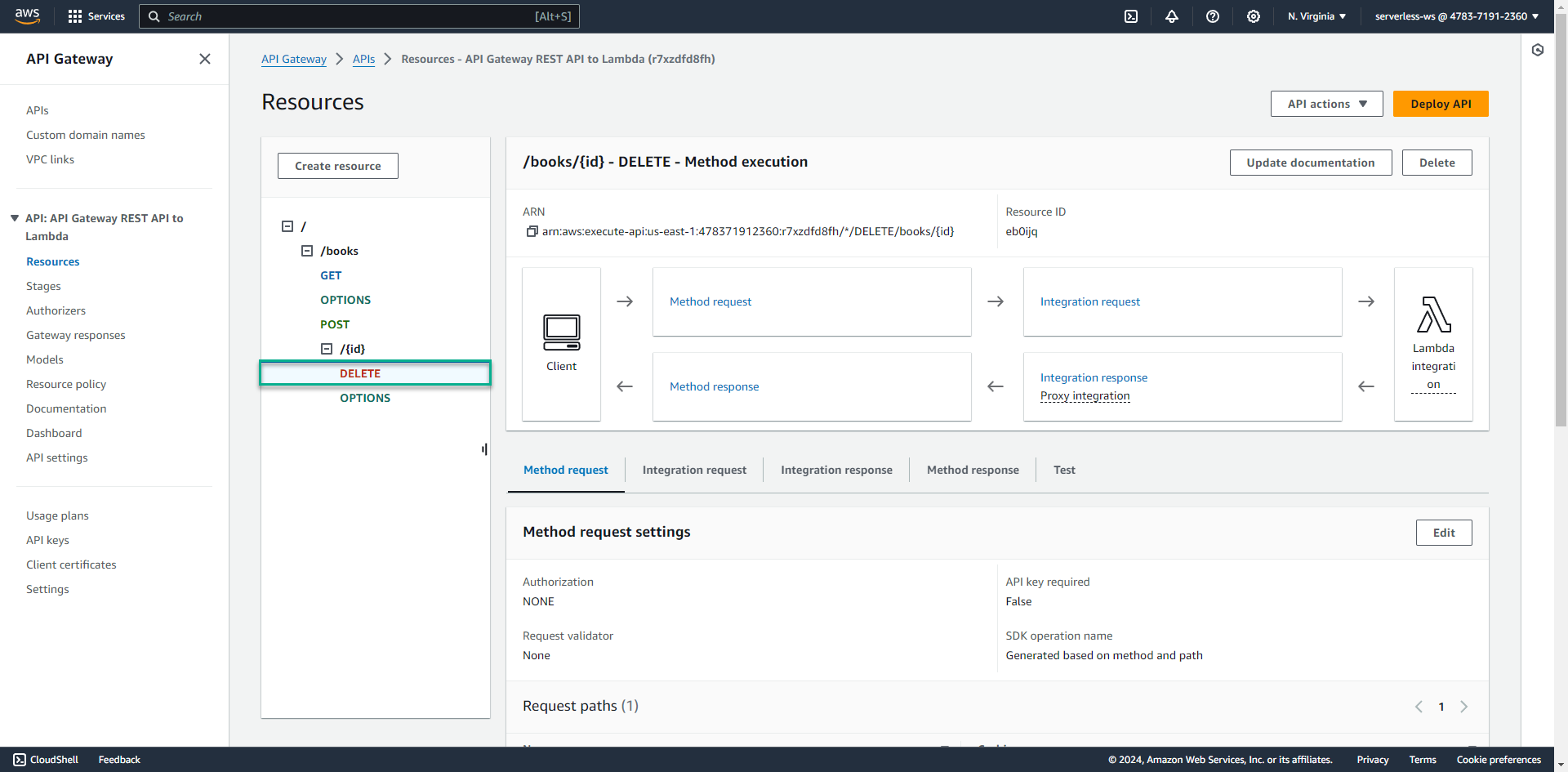Click the AWS search input field
The image size is (1568, 772).
[x=359, y=16]
